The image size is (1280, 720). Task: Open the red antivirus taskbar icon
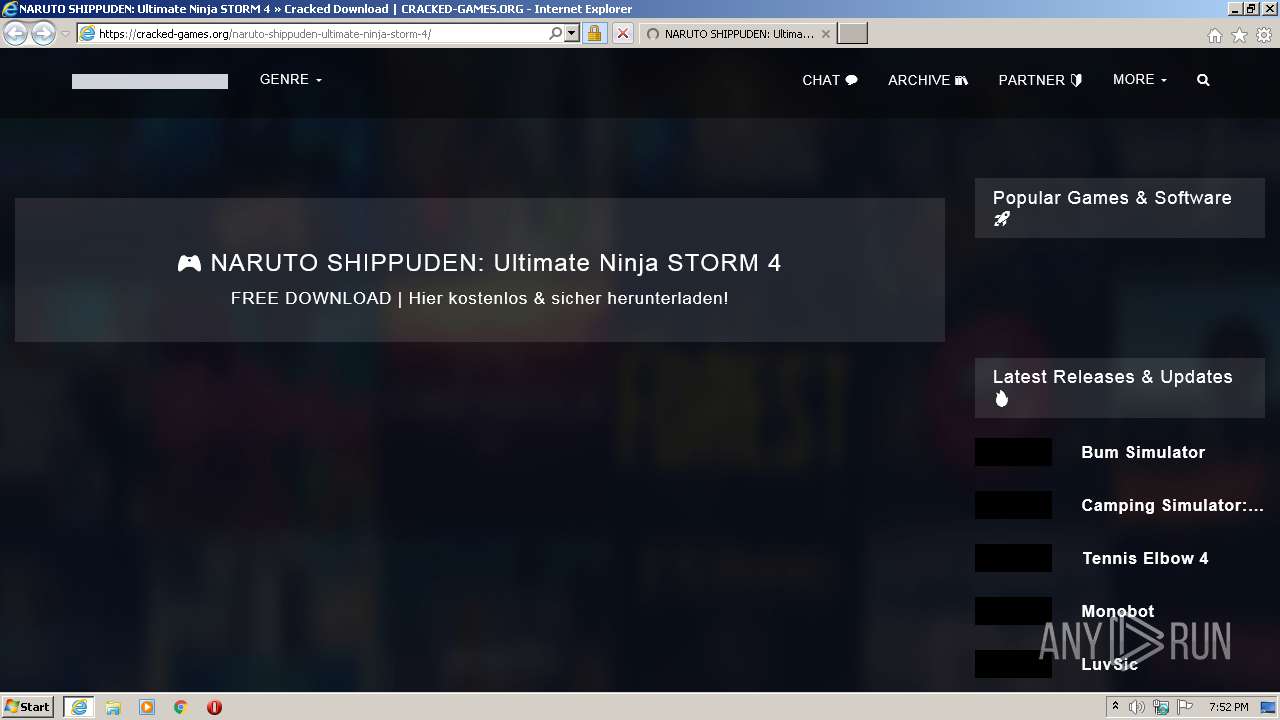pos(214,707)
